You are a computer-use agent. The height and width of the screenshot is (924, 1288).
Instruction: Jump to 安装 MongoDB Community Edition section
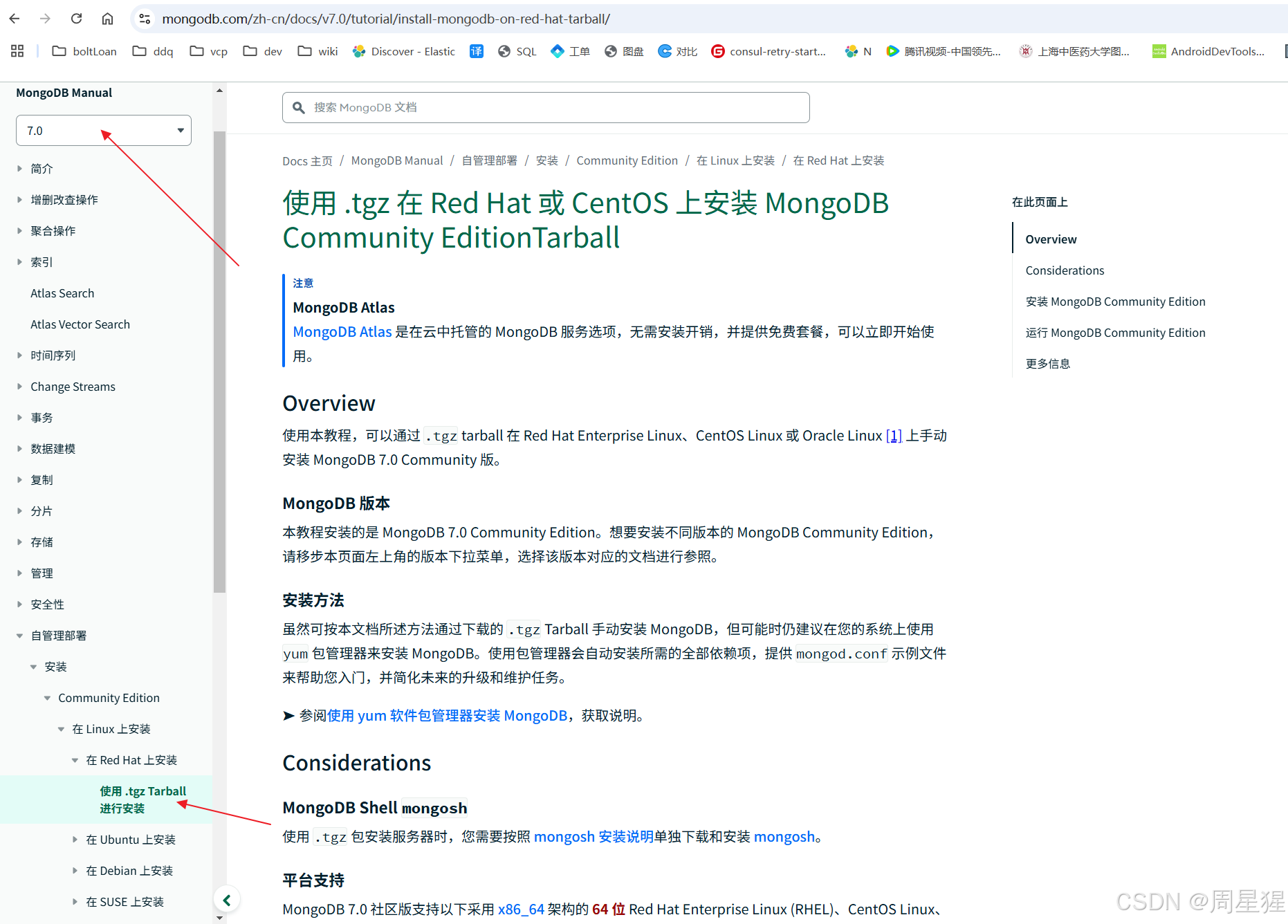coord(1115,302)
